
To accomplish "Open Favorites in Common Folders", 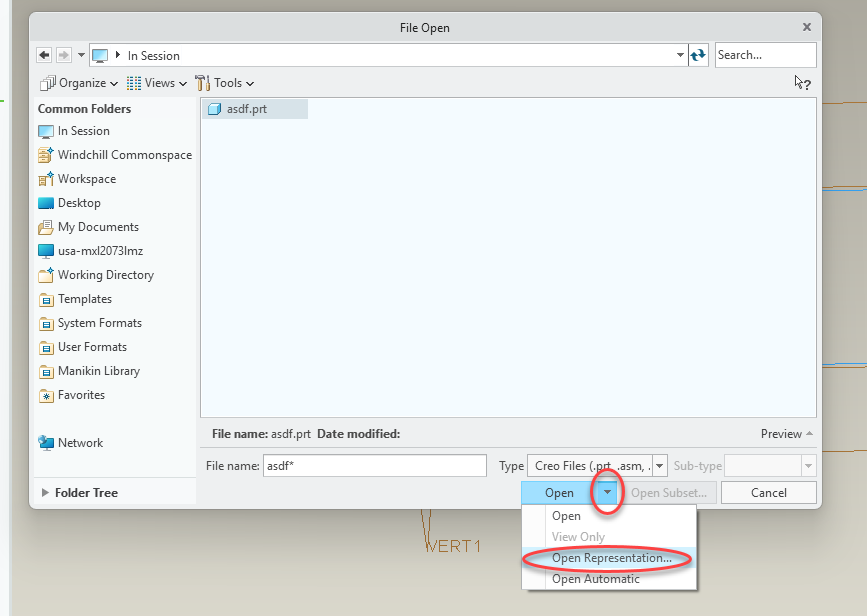I will pyautogui.click(x=71, y=395).
